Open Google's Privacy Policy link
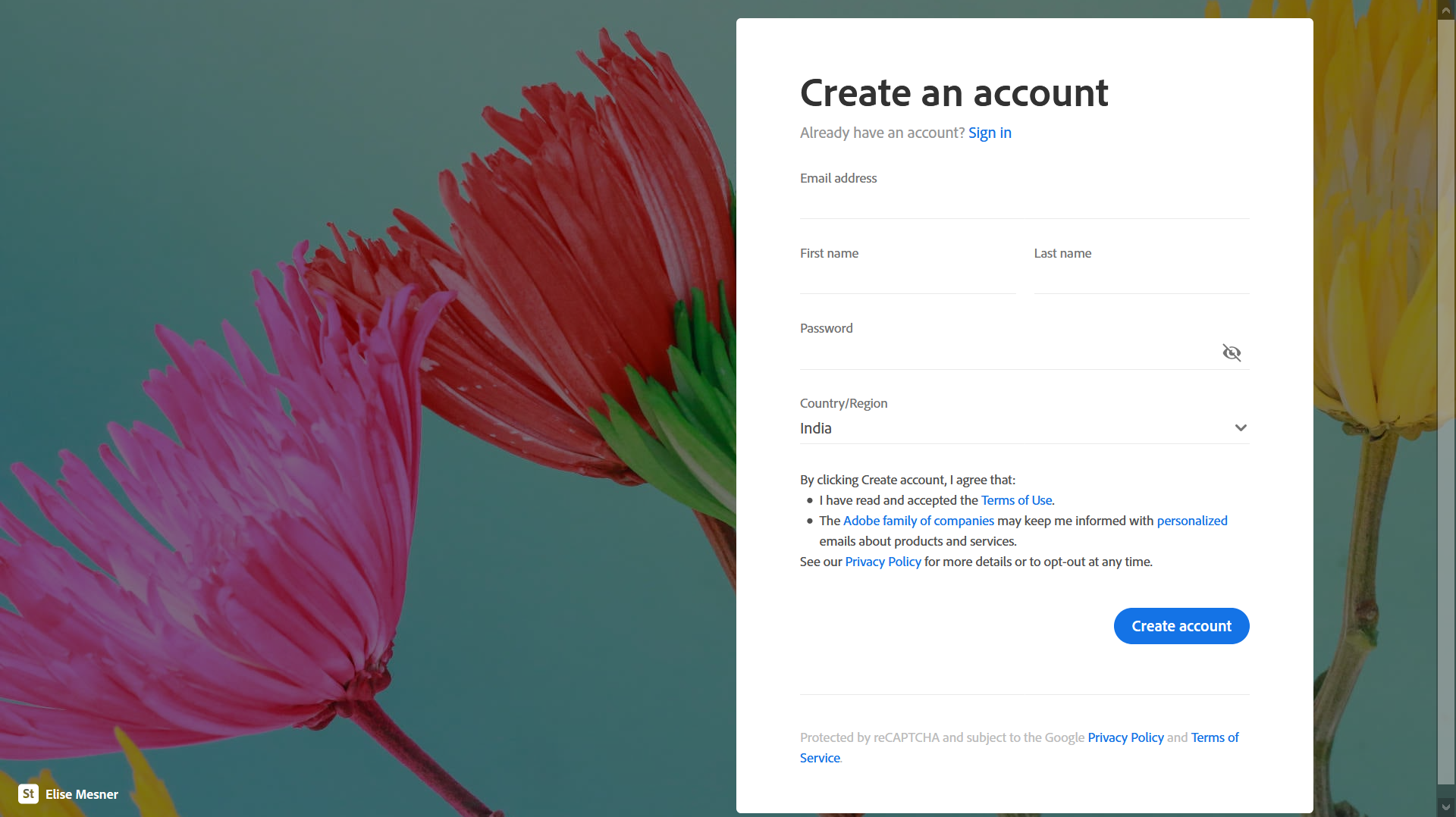 (1125, 737)
